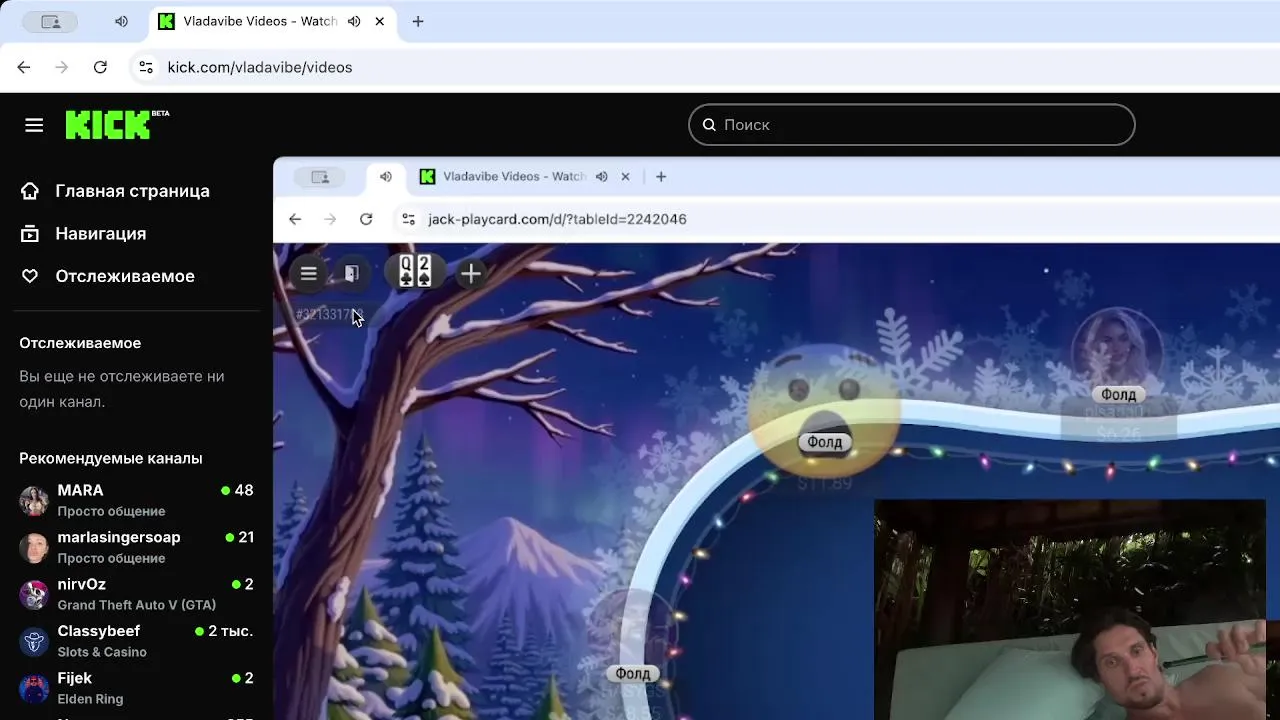Click reload icon in inner video browser
This screenshot has width=1280, height=720.
366,219
